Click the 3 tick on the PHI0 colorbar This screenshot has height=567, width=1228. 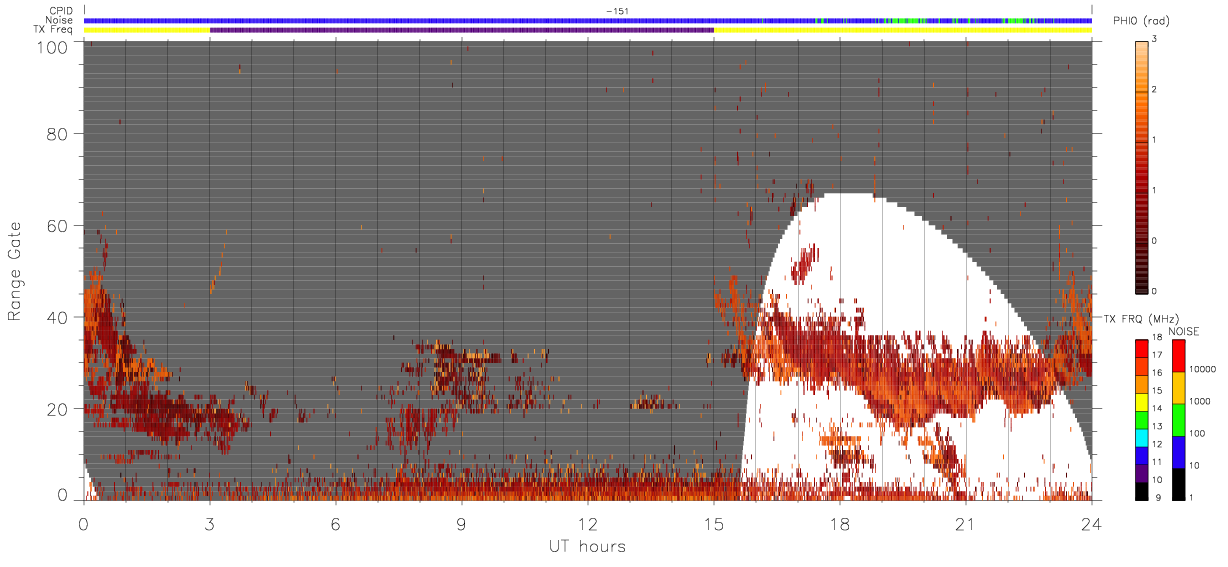click(1154, 40)
